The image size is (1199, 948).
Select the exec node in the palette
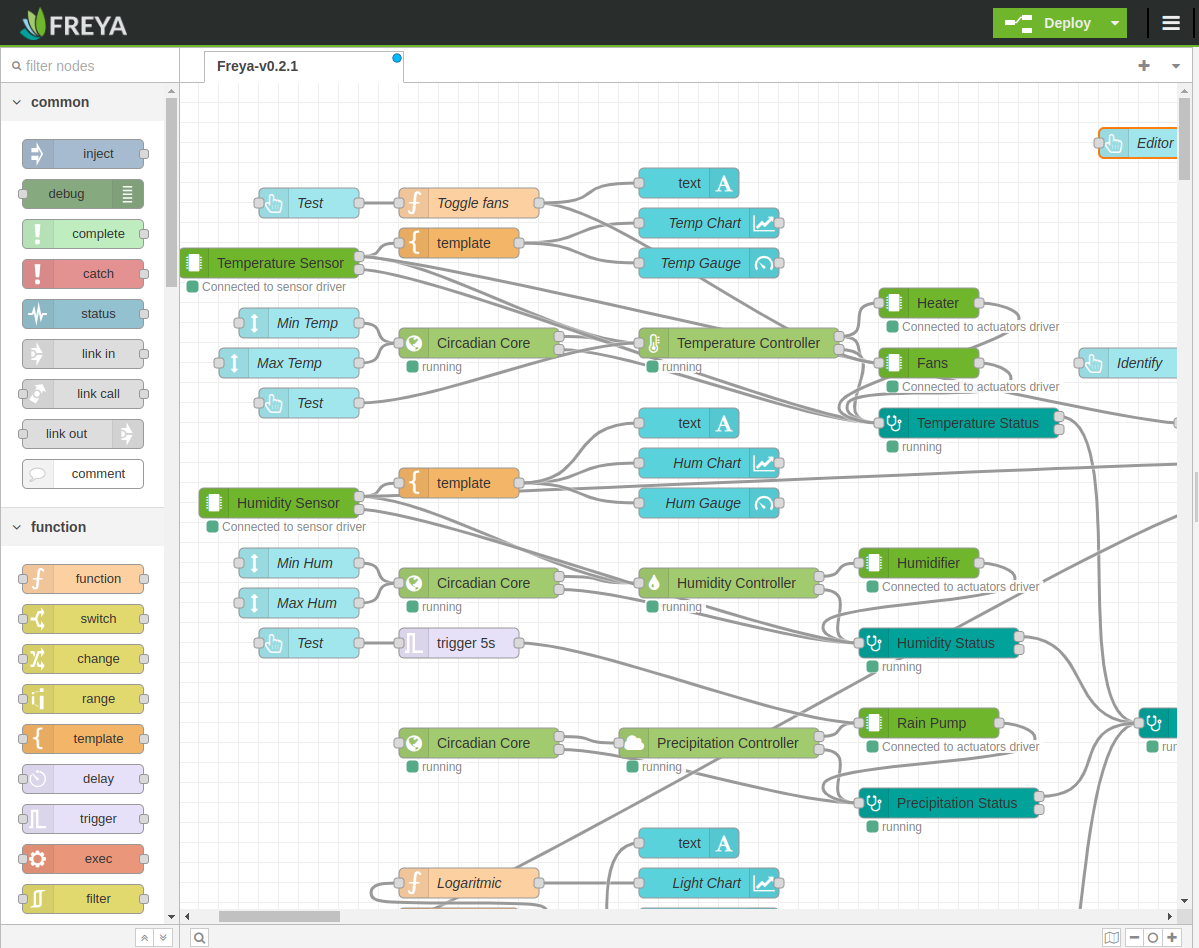point(82,858)
